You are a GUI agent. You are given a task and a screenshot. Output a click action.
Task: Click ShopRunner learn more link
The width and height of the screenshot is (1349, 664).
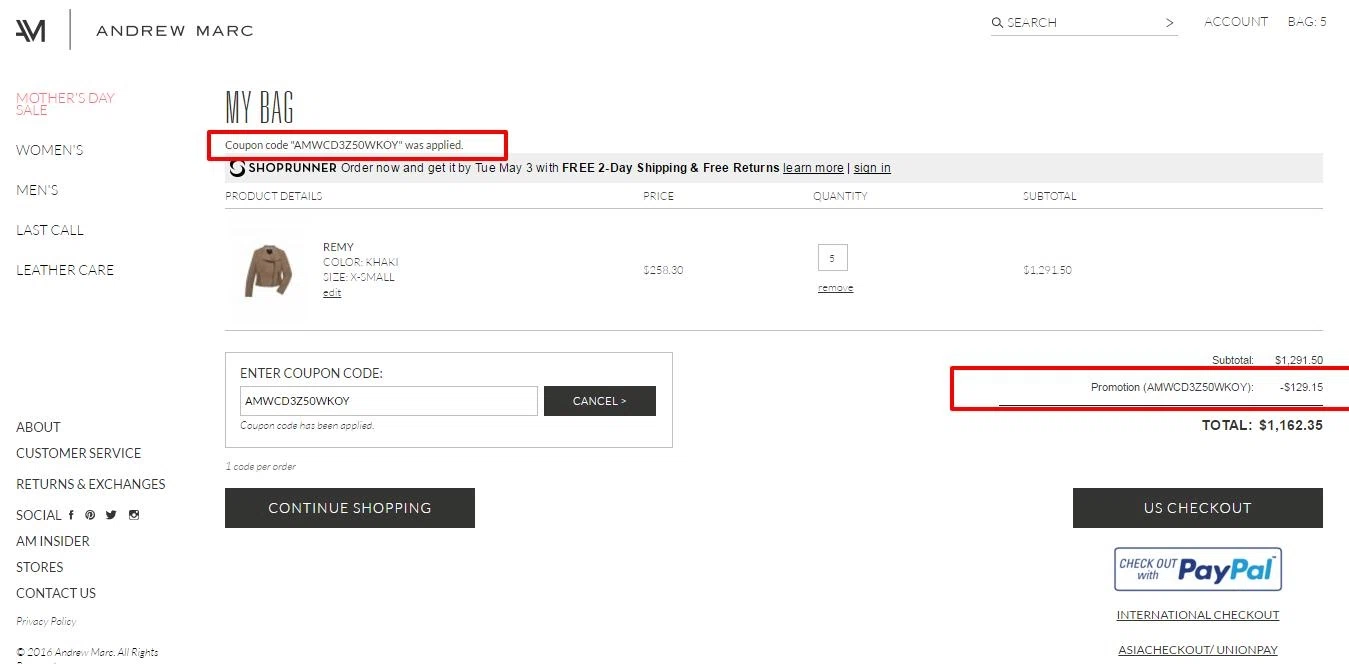[813, 168]
